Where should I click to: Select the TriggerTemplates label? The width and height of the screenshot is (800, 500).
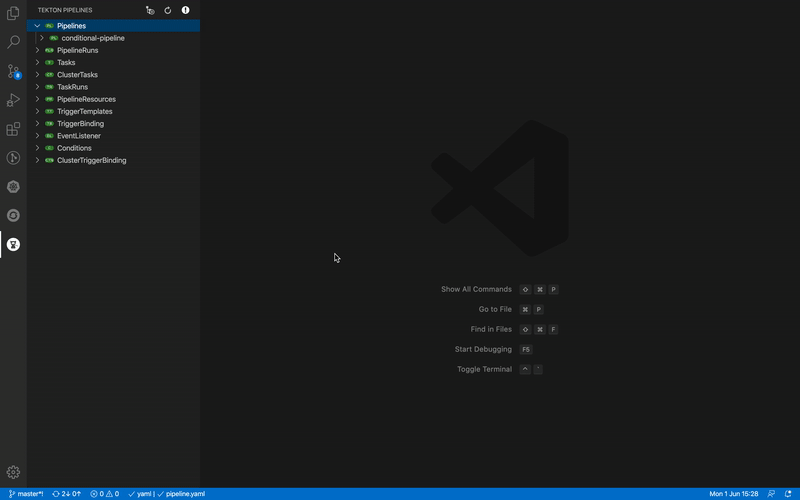click(85, 111)
